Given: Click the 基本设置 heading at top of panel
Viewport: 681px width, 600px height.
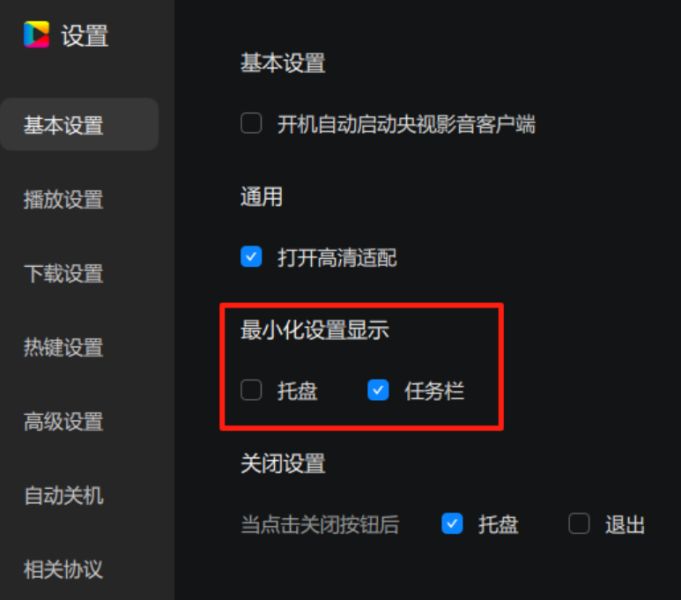Looking at the screenshot, I should [x=283, y=63].
